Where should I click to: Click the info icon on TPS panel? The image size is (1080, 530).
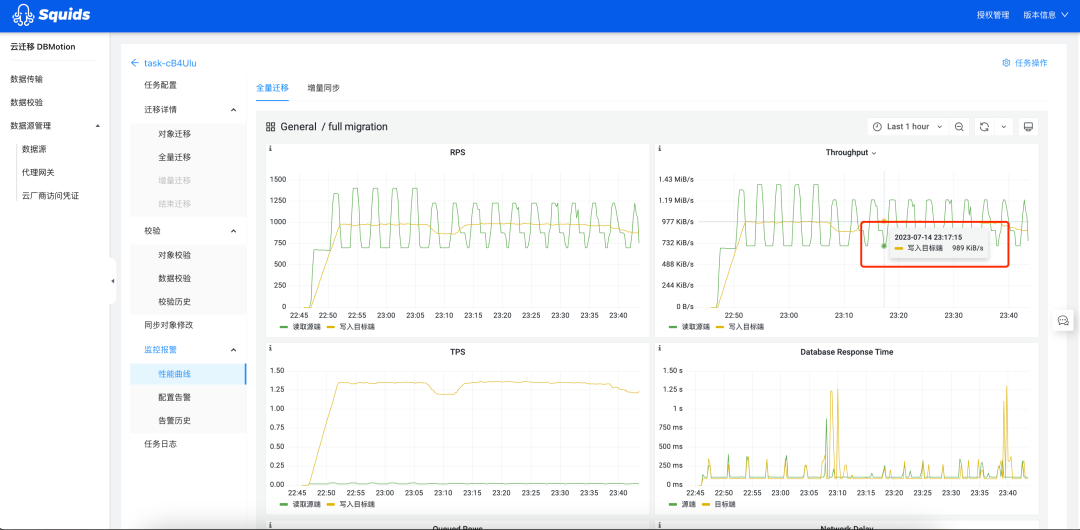270,348
